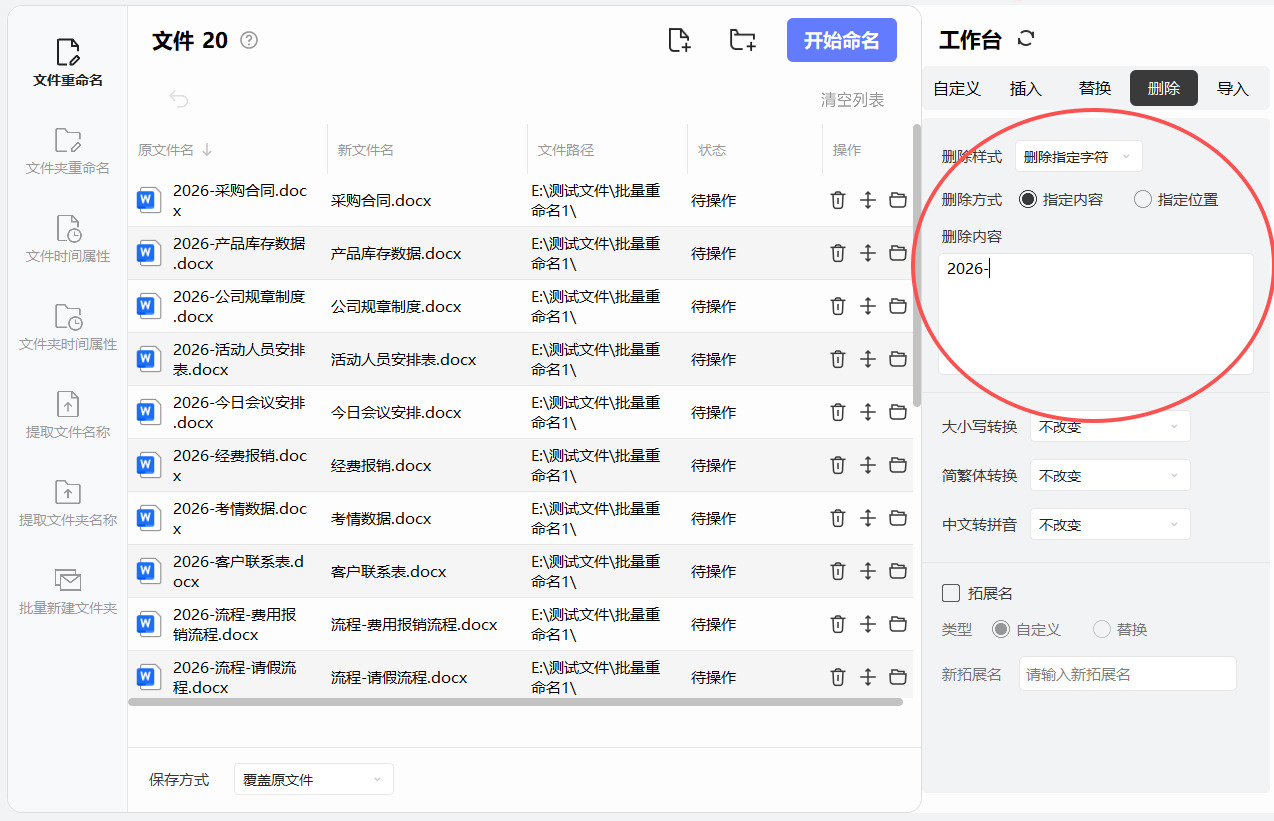
Task: Open 文件夹重命名 in the sidebar
Action: pyautogui.click(x=68, y=151)
